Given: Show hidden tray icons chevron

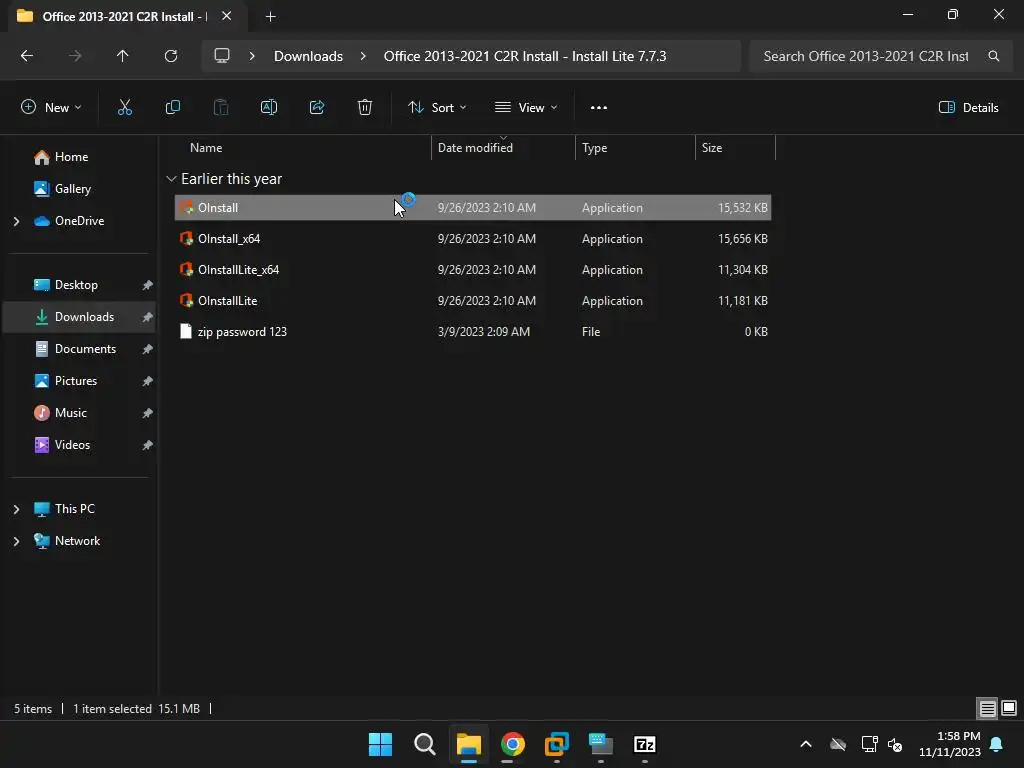Looking at the screenshot, I should tap(806, 744).
